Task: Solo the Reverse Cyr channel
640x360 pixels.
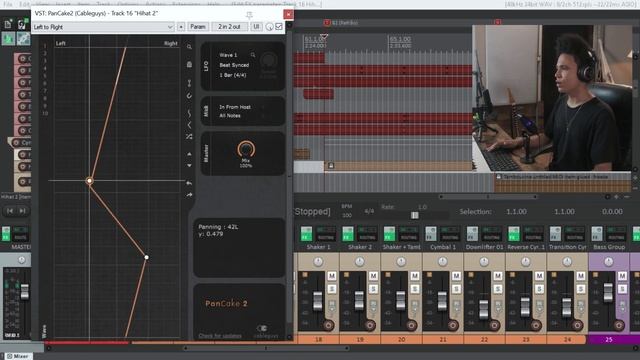Action: (539, 289)
